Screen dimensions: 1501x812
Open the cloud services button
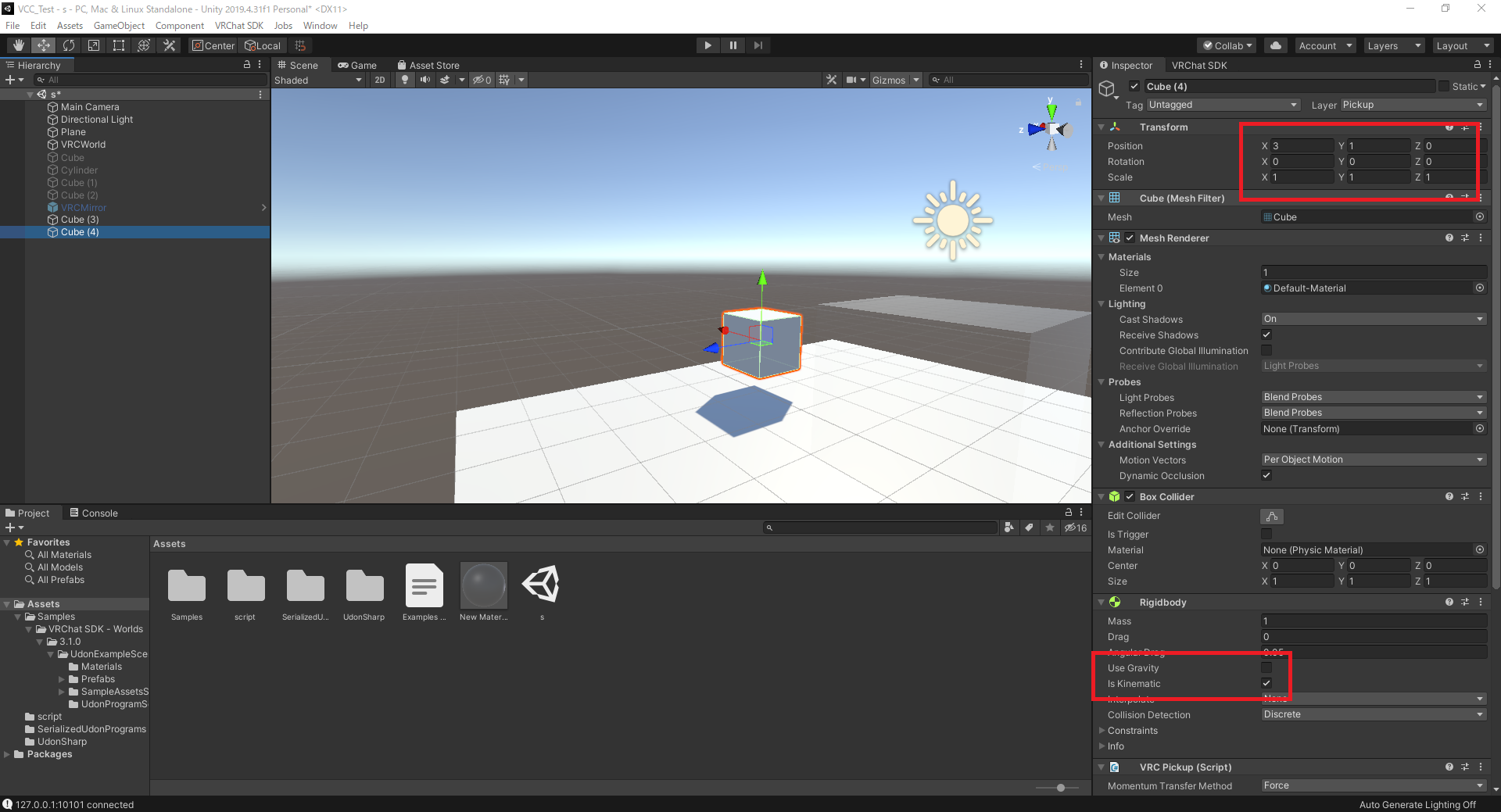tap(1276, 45)
